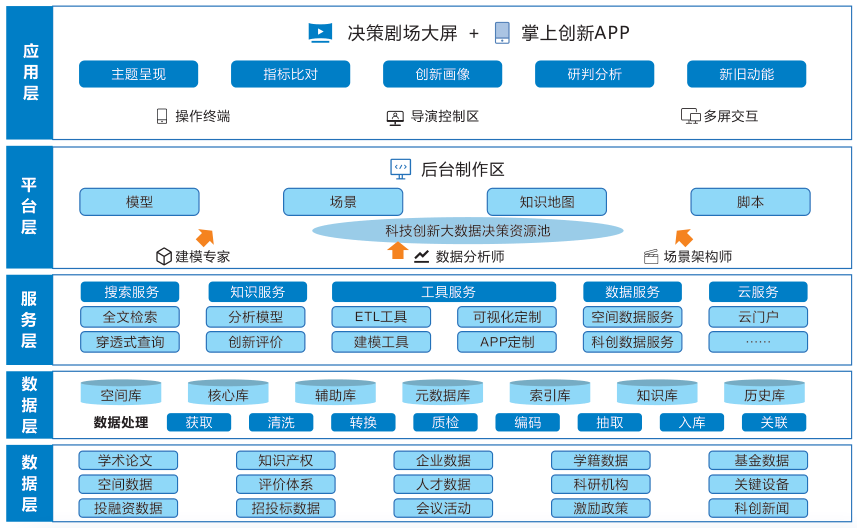Select the 研判分析 button
Viewport: 857px width, 528px height.
coord(594,74)
